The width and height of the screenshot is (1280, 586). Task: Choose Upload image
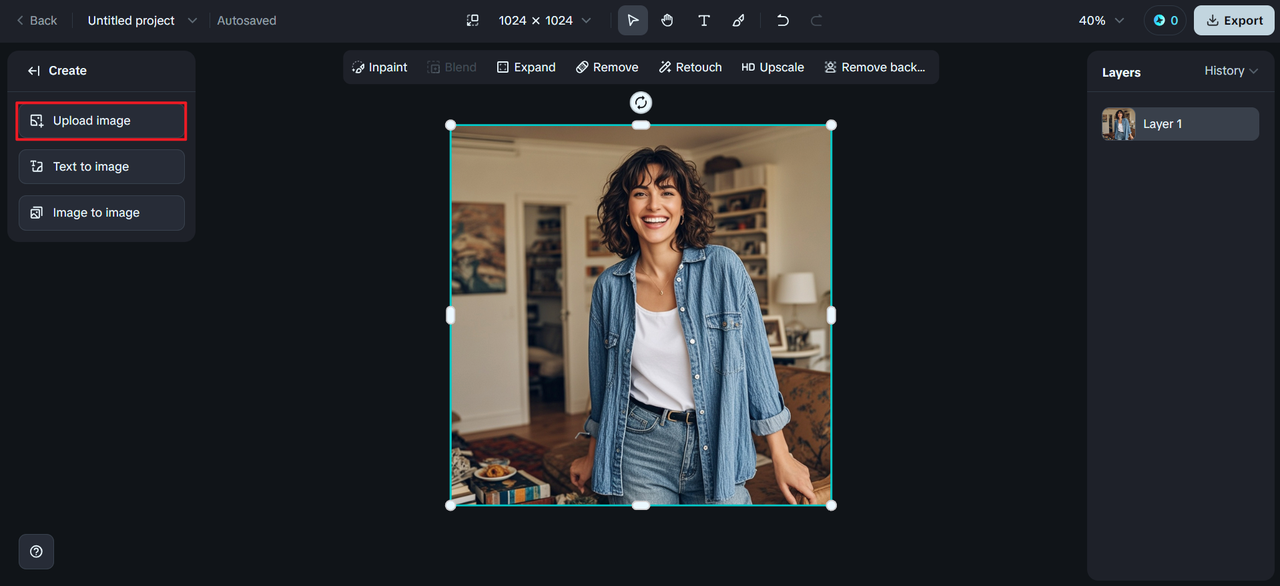(101, 121)
